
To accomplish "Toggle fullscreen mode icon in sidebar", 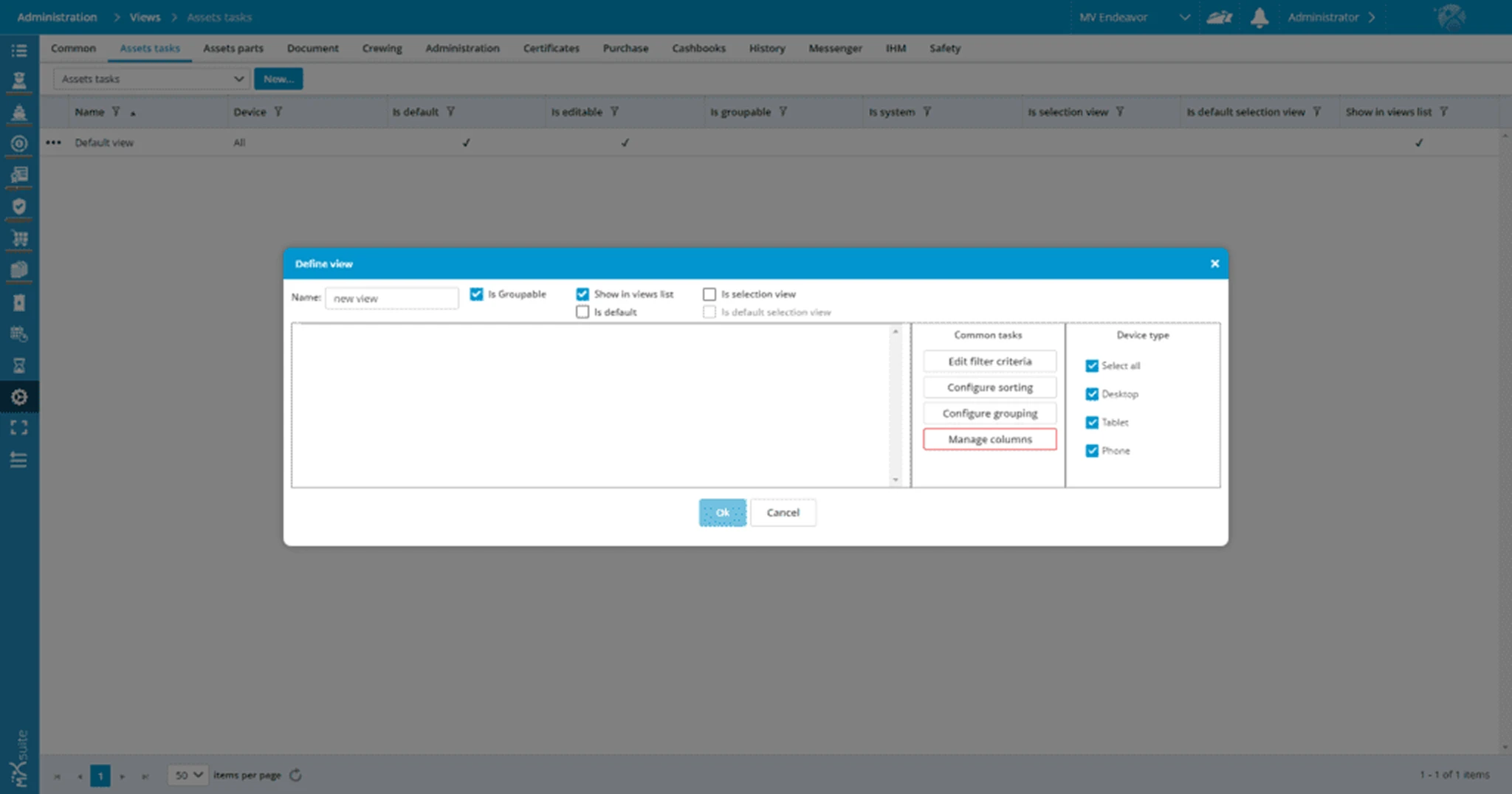I will pyautogui.click(x=19, y=428).
